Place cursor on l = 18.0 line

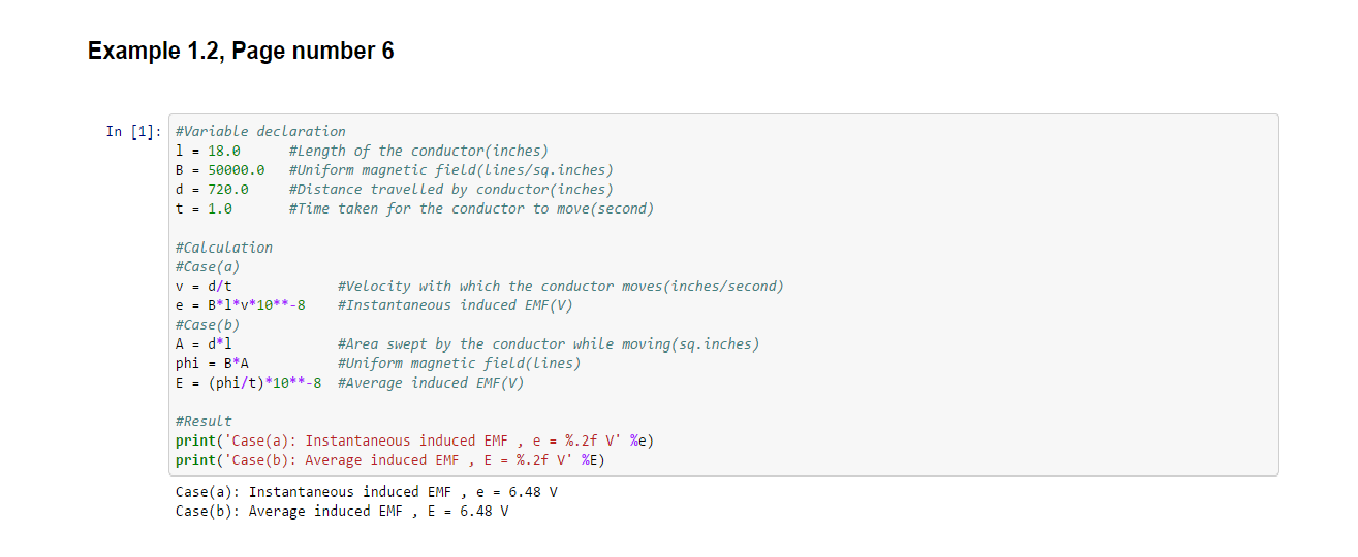click(x=208, y=151)
